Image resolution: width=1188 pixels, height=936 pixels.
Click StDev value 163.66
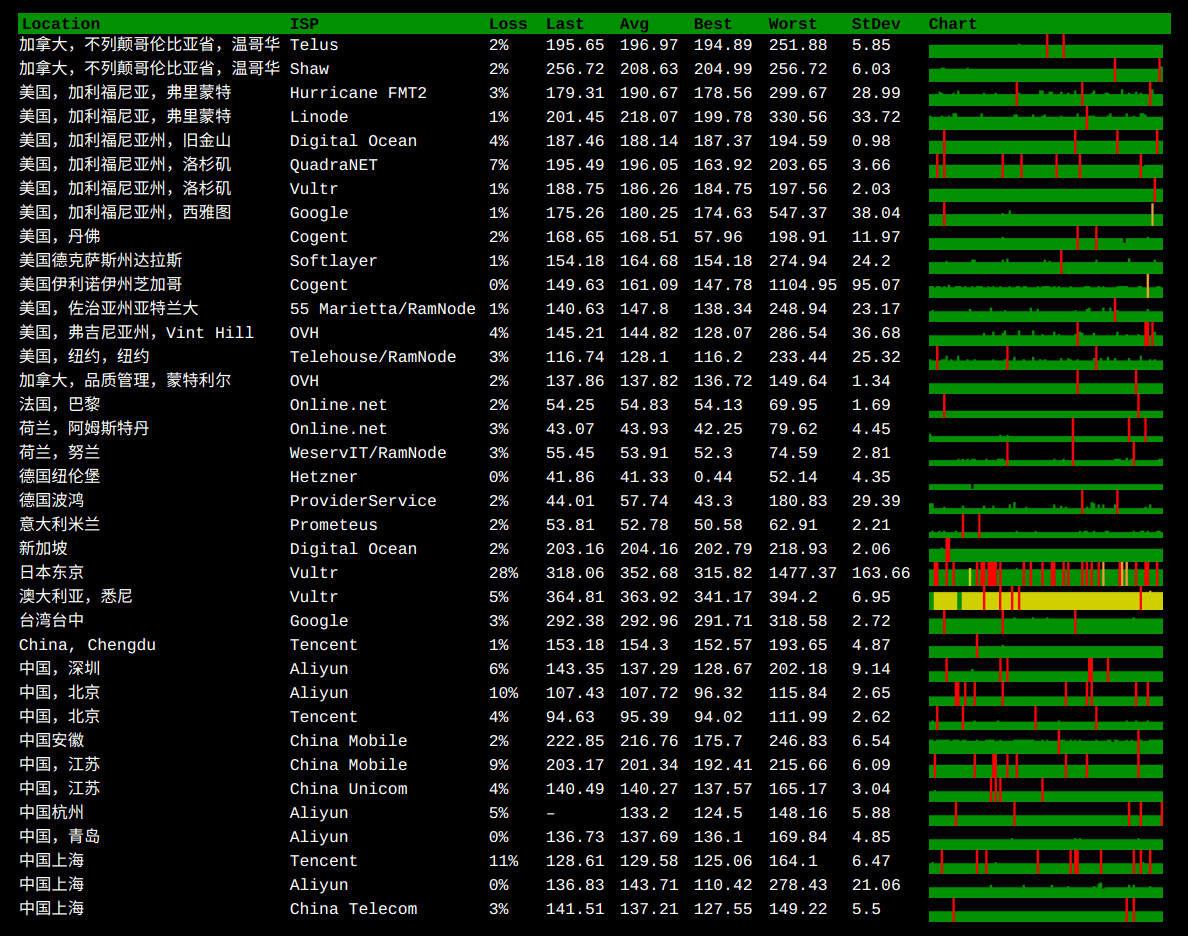pos(880,573)
